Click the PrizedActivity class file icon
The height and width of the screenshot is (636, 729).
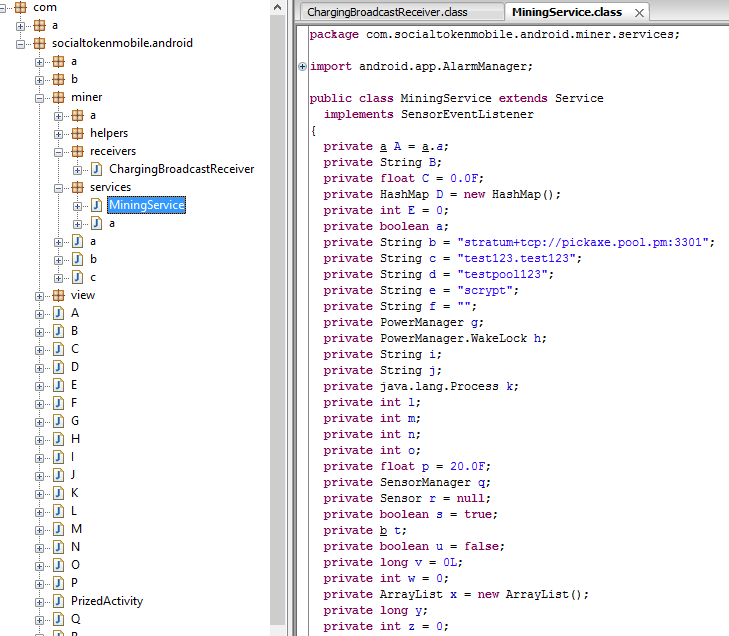tap(59, 601)
